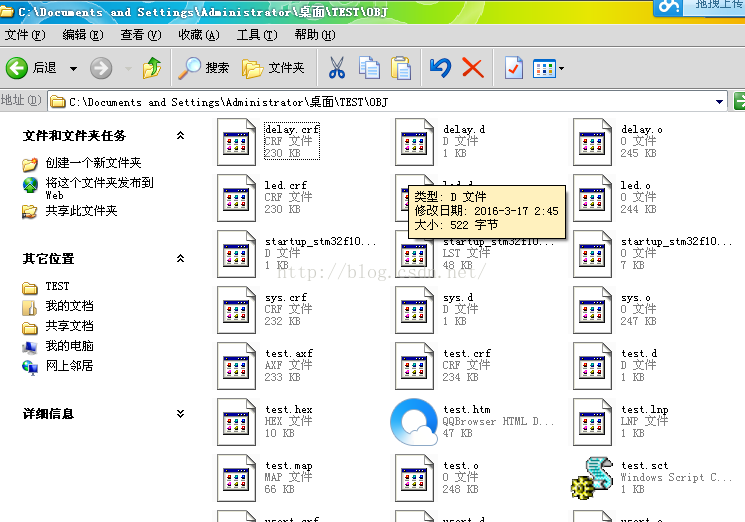Click the Cut scissors toolbar icon
Viewport: 745px width, 522px height.
point(337,68)
